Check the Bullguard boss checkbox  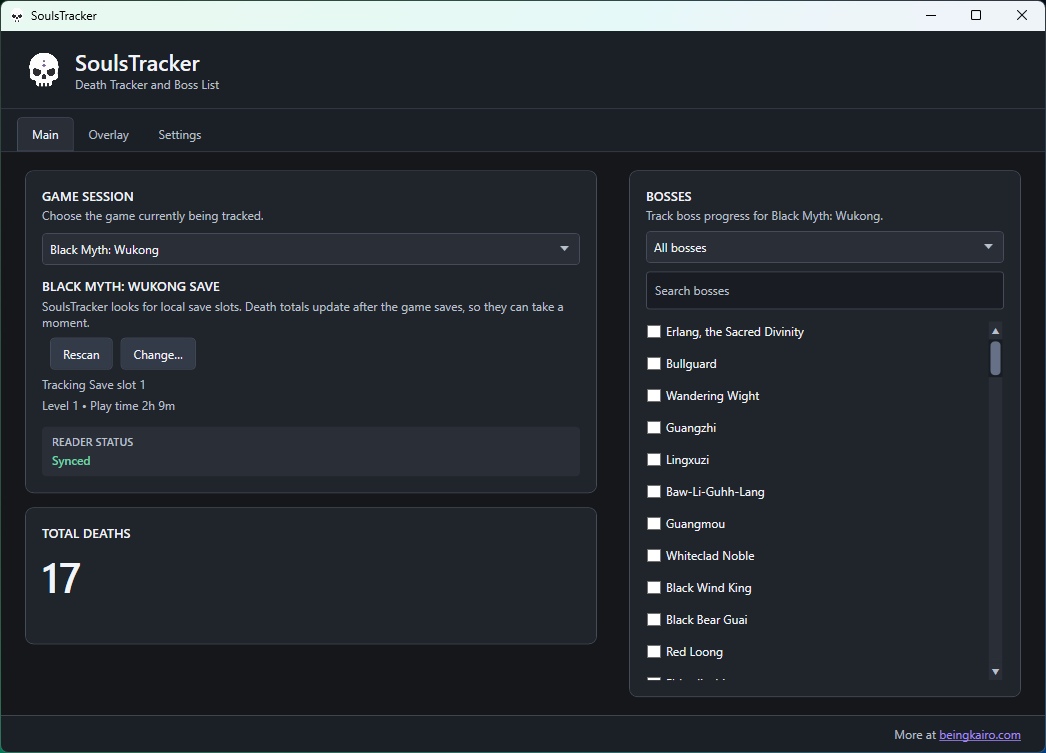click(x=654, y=363)
